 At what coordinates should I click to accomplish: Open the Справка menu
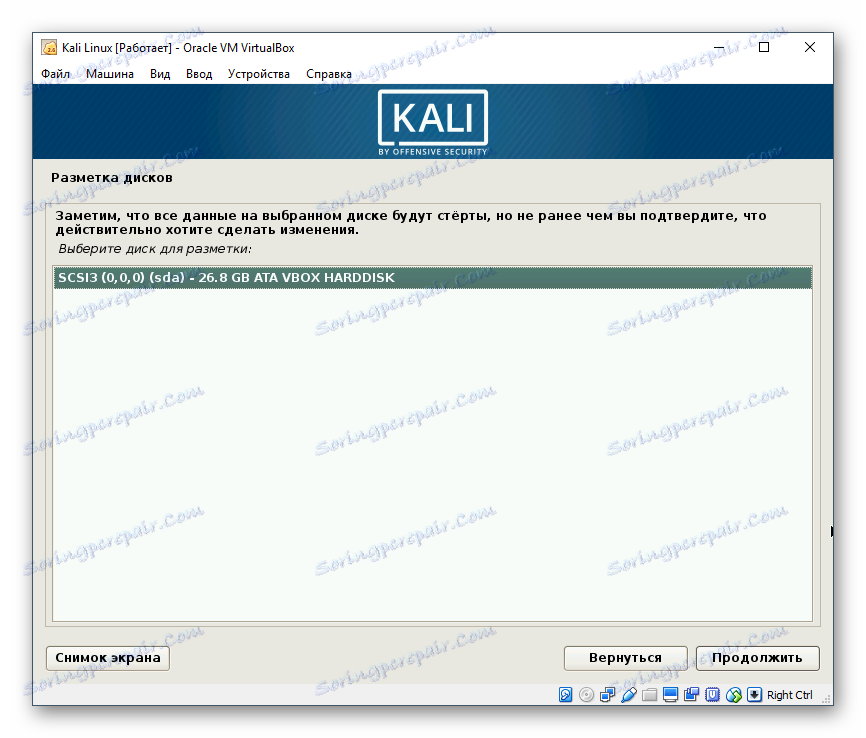pyautogui.click(x=329, y=73)
